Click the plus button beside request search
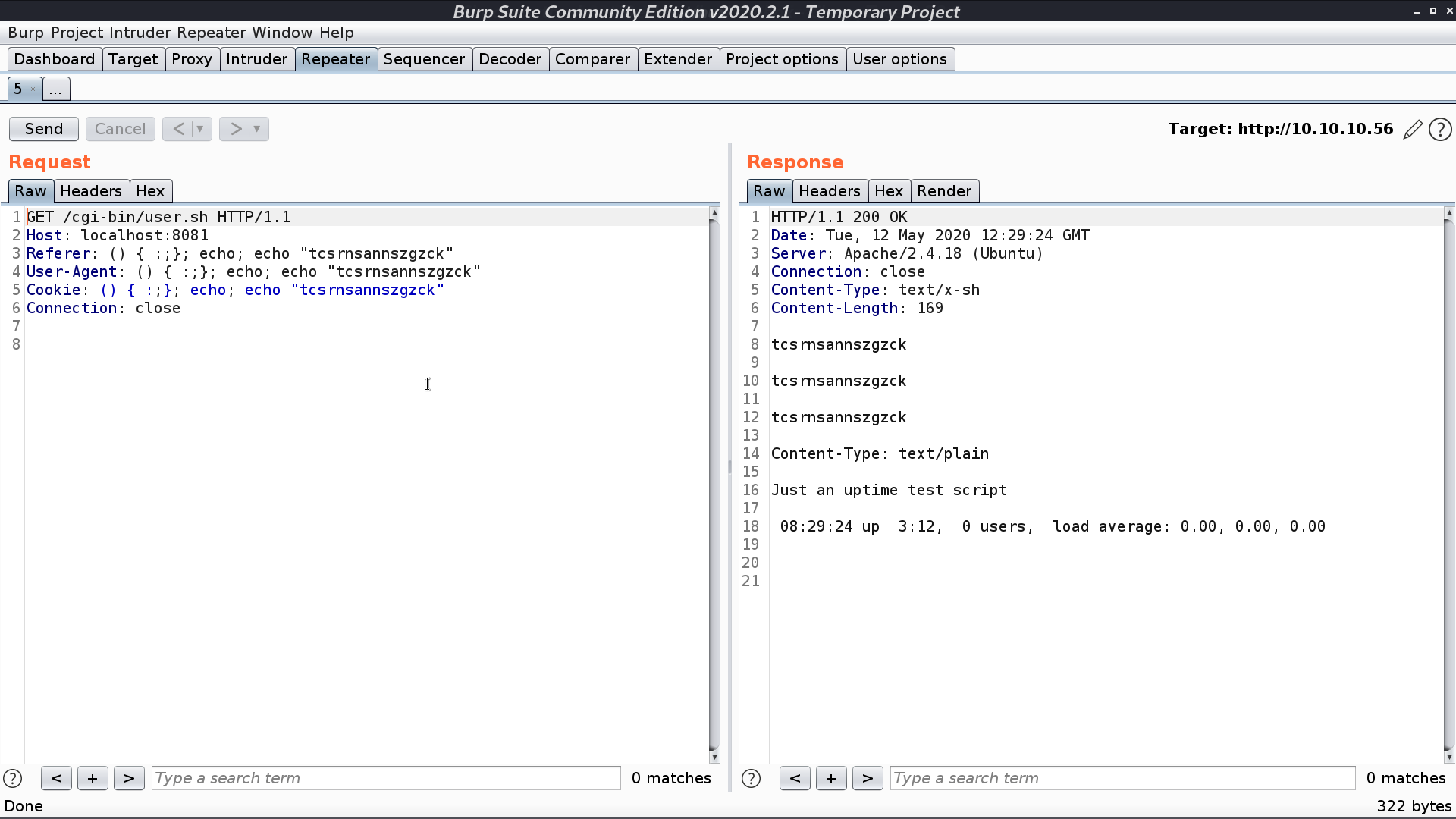This screenshot has width=1456, height=819. click(x=93, y=778)
